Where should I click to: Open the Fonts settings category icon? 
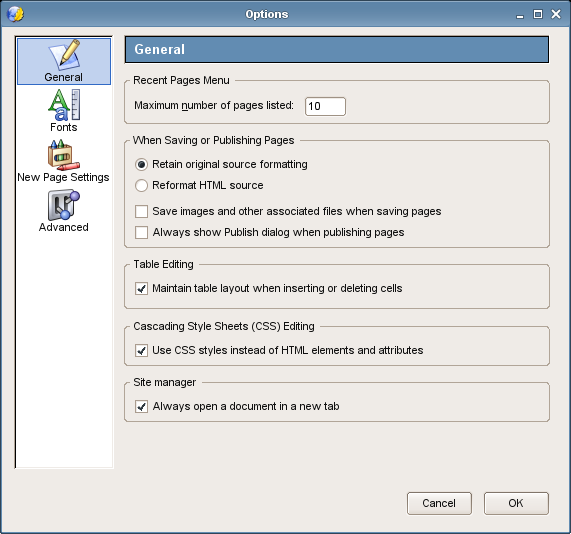click(64, 105)
